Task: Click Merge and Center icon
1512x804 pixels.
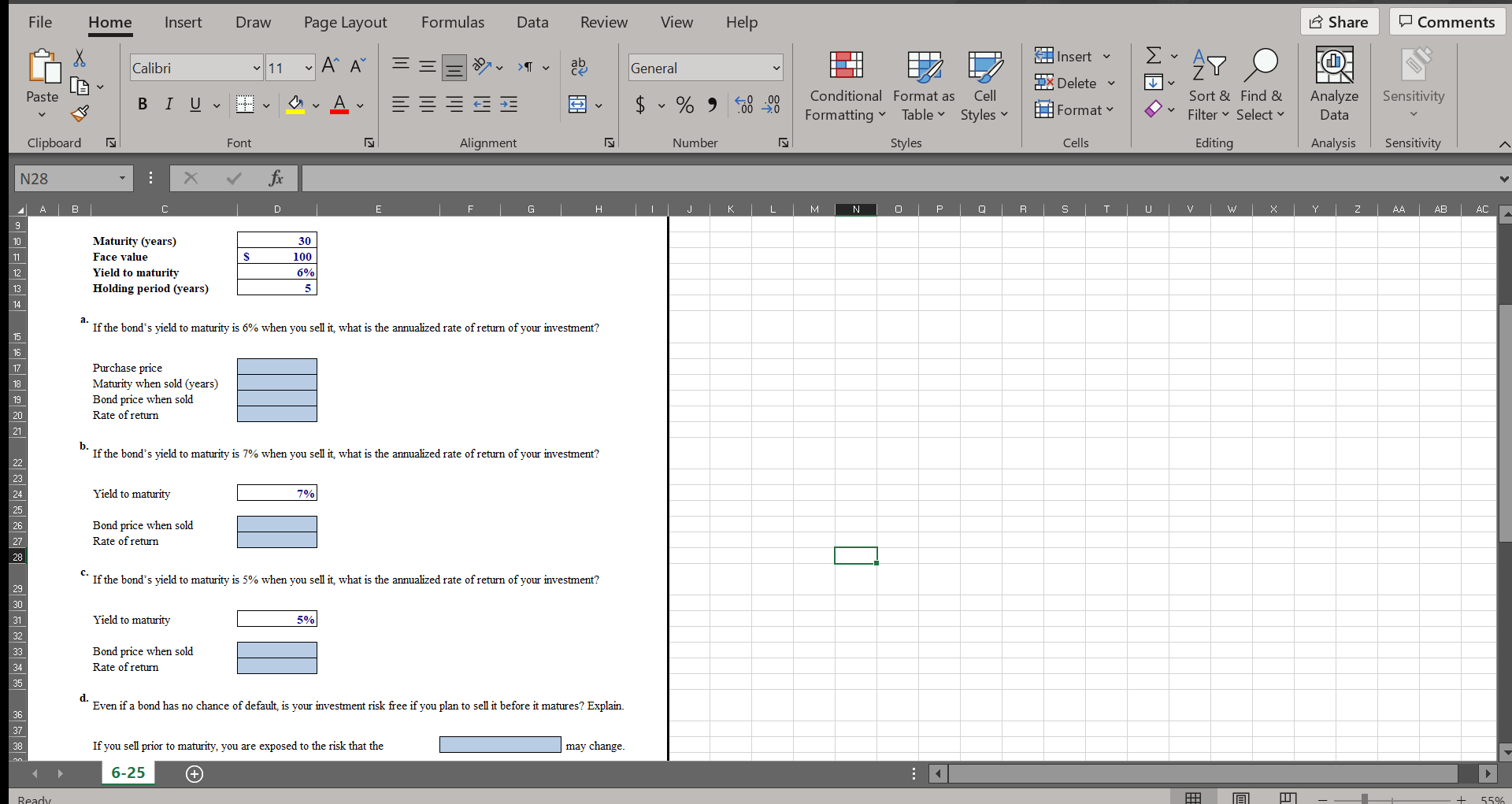Action: click(578, 105)
